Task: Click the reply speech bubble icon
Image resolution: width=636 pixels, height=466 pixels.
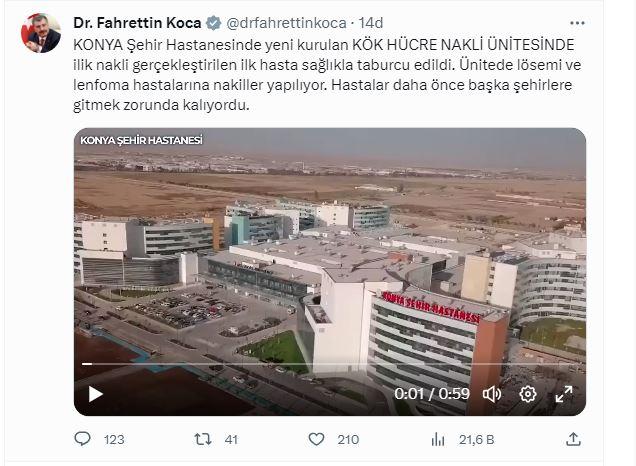Action: [83, 439]
